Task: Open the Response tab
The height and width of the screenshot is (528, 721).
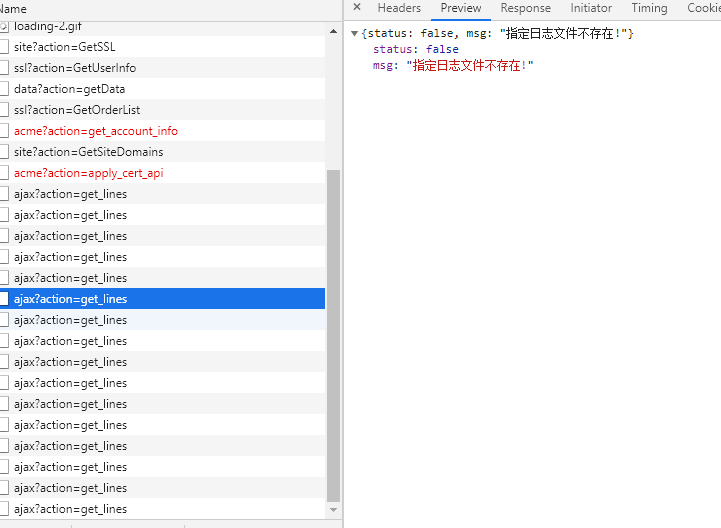Action: (525, 8)
